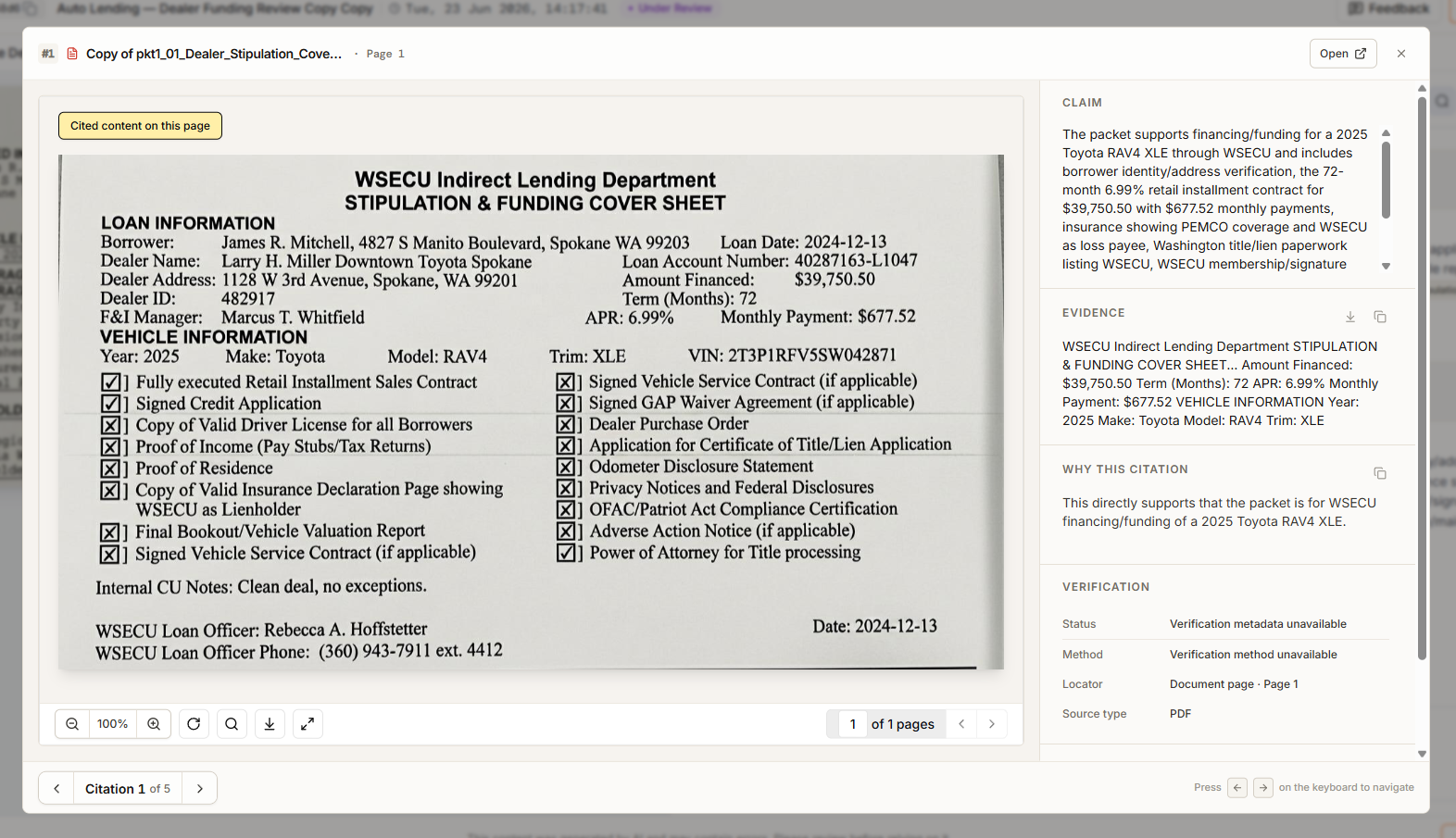Click the Power of Attorney for Title checkbox
Viewport: 1456px width, 838px height.
pyautogui.click(x=566, y=554)
